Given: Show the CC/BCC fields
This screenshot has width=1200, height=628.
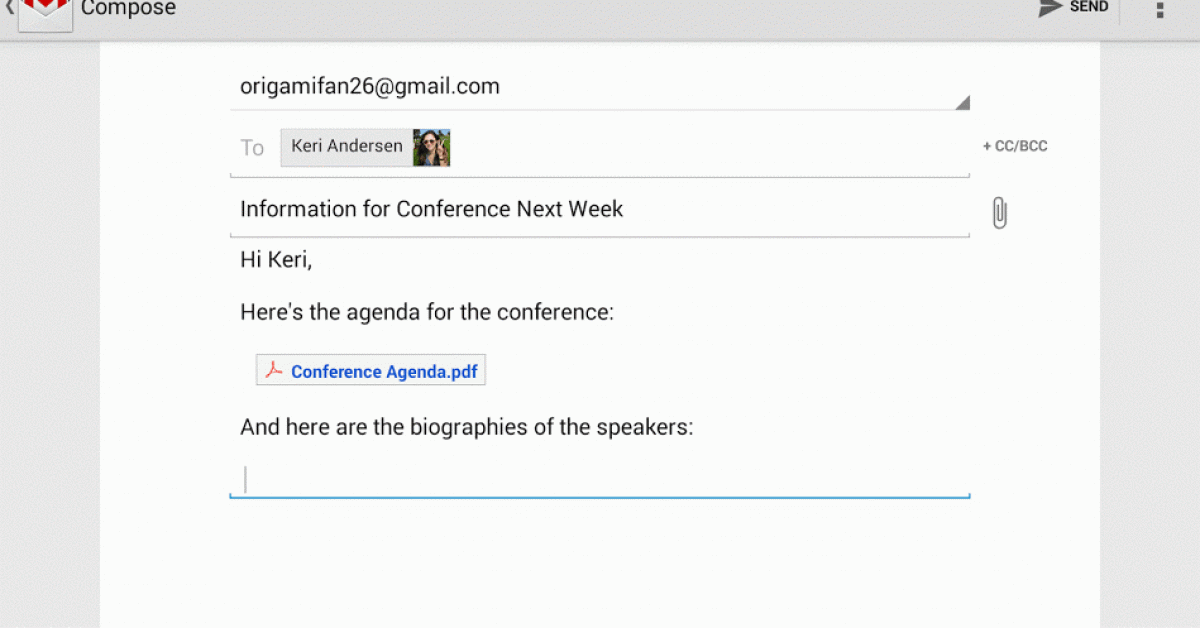Looking at the screenshot, I should pos(1015,146).
